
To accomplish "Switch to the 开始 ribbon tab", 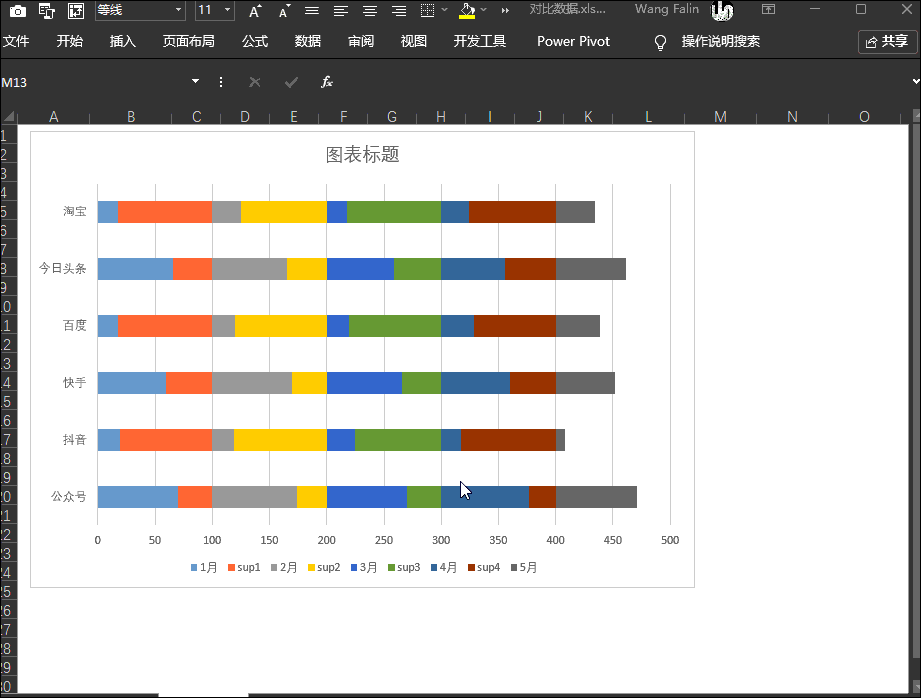I will point(70,41).
